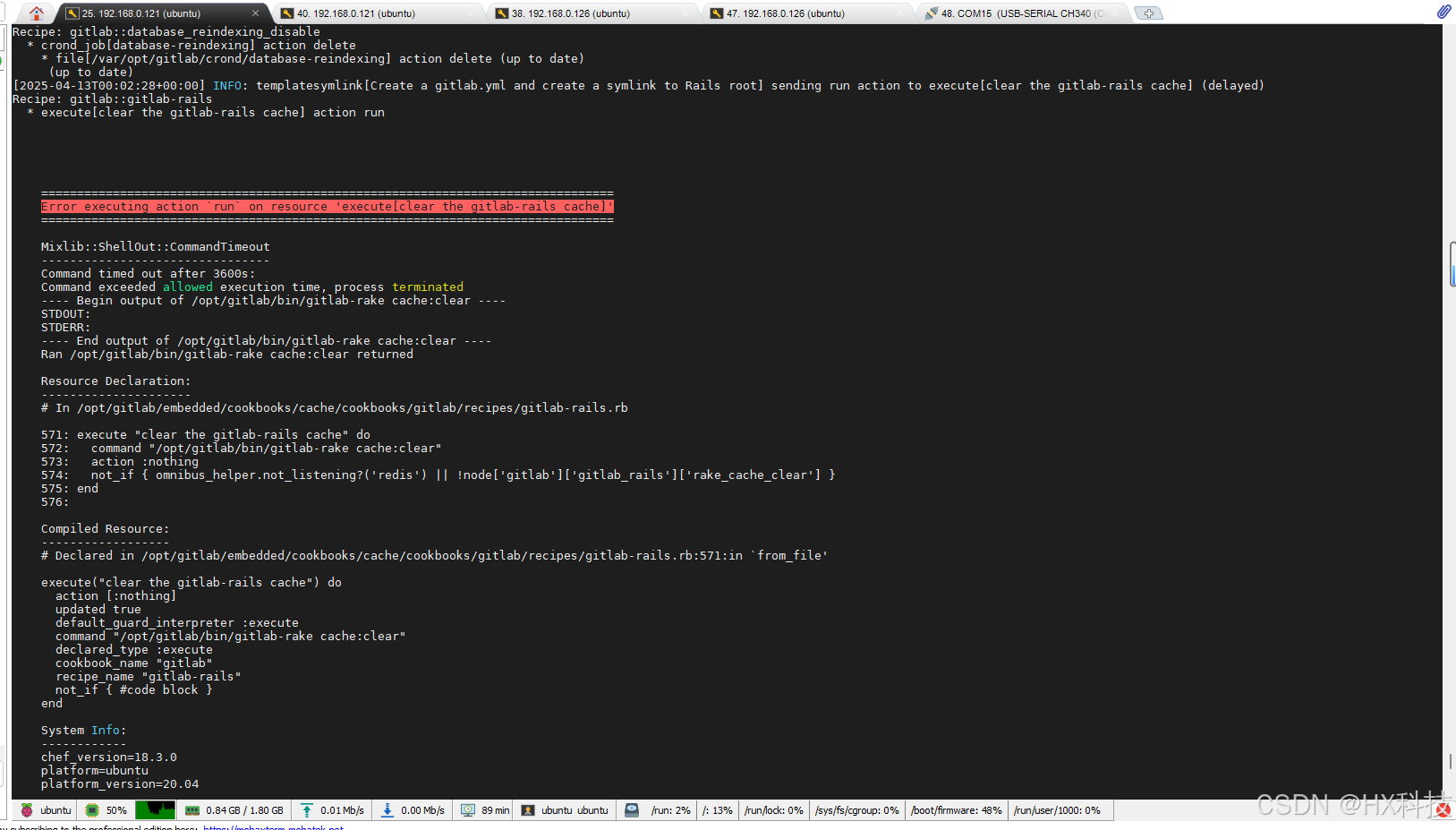Click the serial plug icon on tab 48
The height and width of the screenshot is (830, 1456).
pos(932,13)
